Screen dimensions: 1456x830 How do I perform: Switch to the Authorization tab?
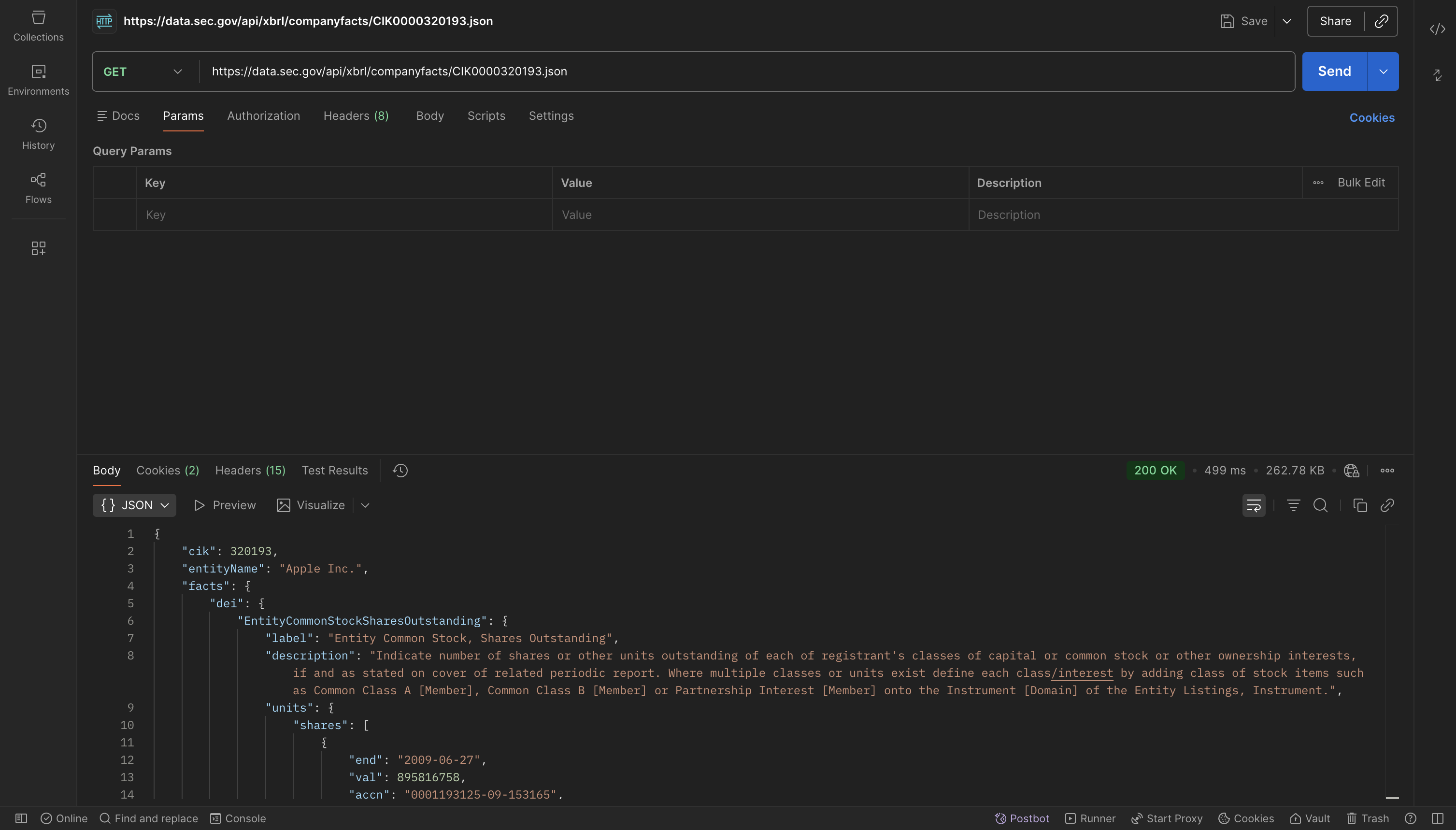(263, 116)
